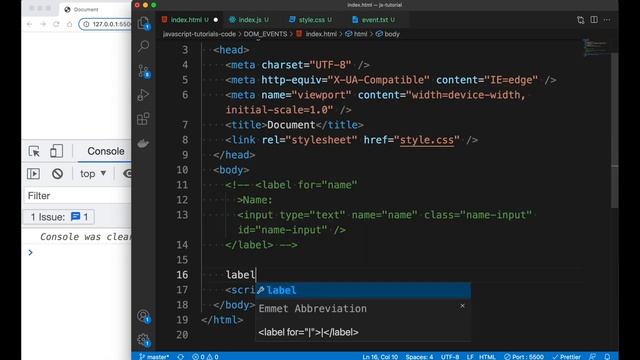Open notifications bell in status bar
640x360 pixels.
(607, 356)
